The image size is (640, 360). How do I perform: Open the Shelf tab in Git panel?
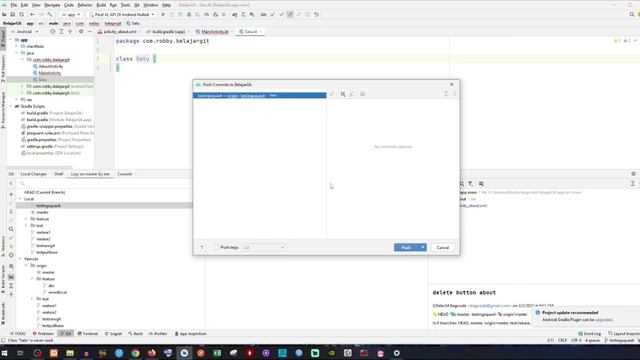[x=59, y=174]
